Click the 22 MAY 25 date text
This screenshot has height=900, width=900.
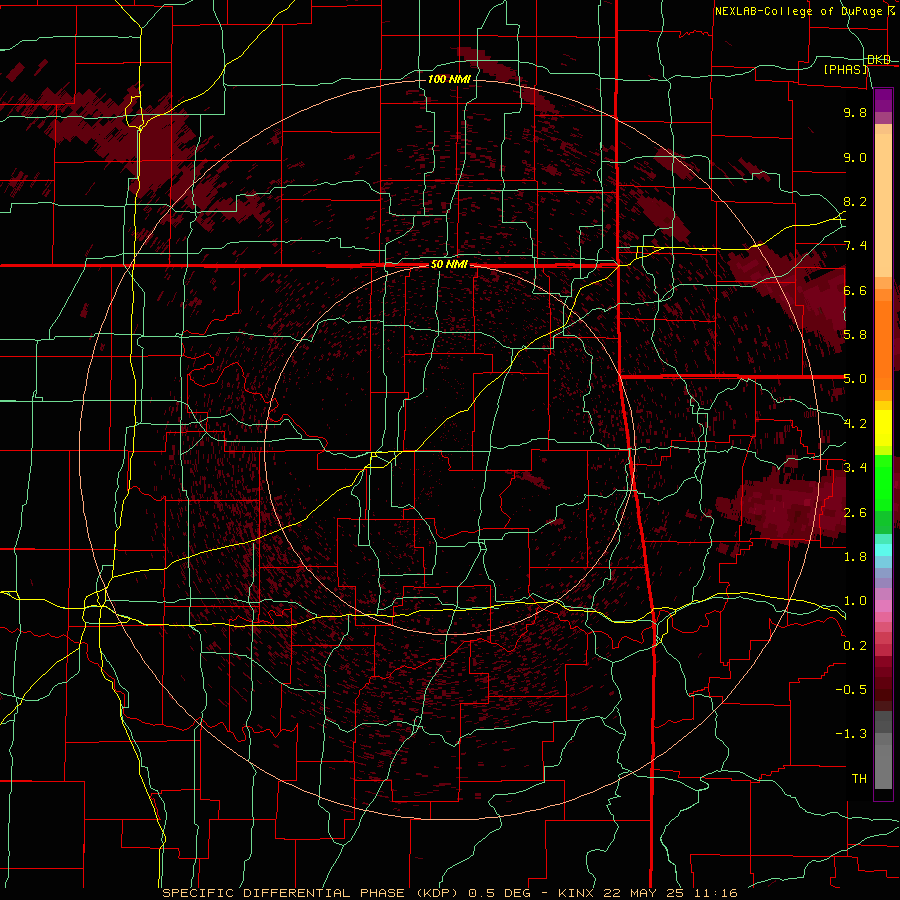642,893
